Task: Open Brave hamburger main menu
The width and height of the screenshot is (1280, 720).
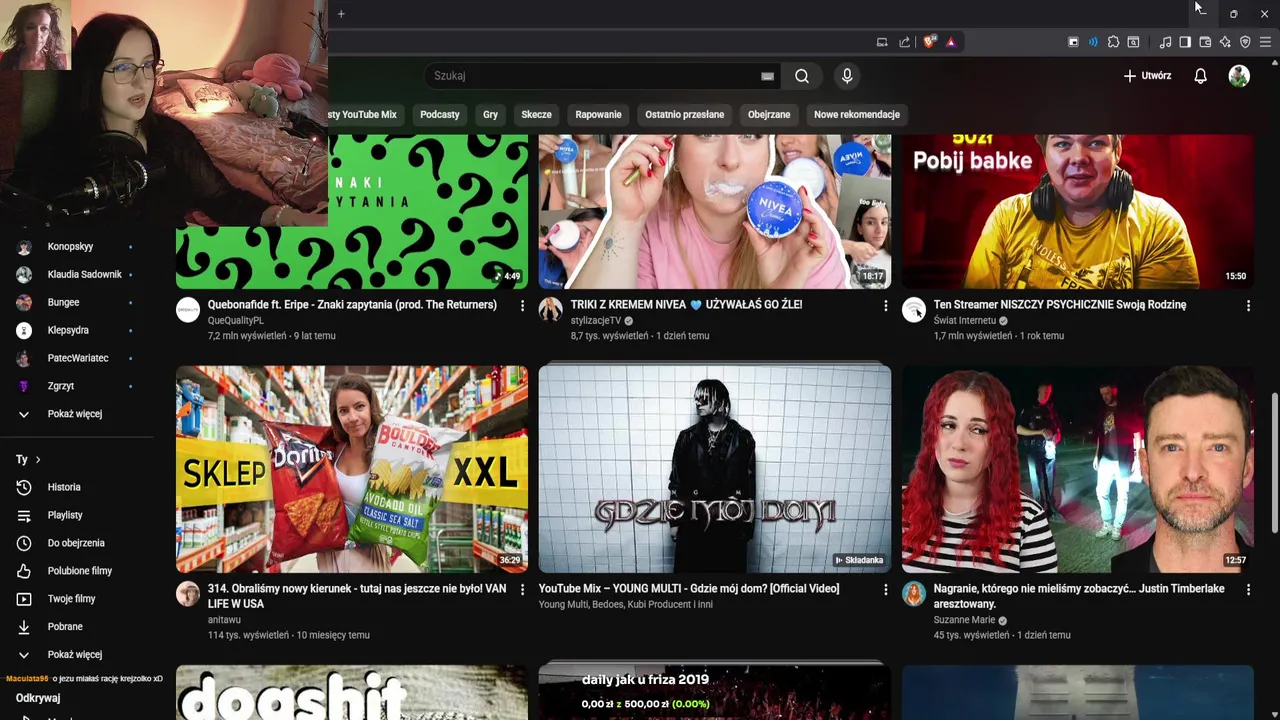Action: coord(1265,42)
